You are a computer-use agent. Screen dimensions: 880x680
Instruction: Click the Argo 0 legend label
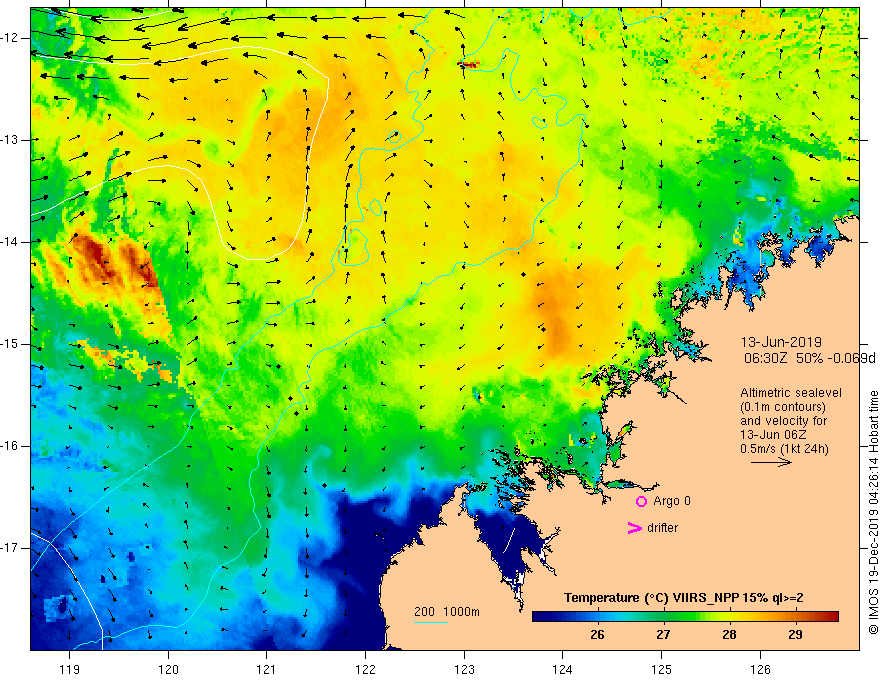(672, 501)
